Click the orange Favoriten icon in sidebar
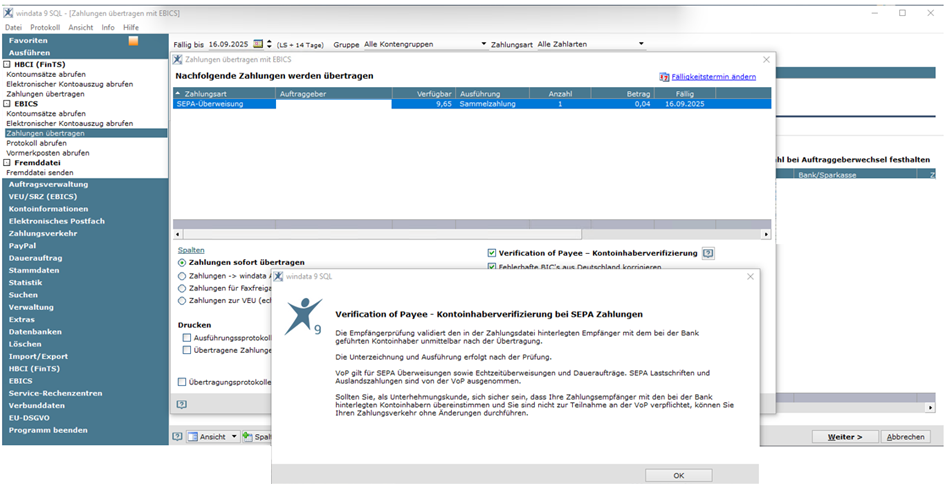The height and width of the screenshot is (484, 945). (x=133, y=40)
